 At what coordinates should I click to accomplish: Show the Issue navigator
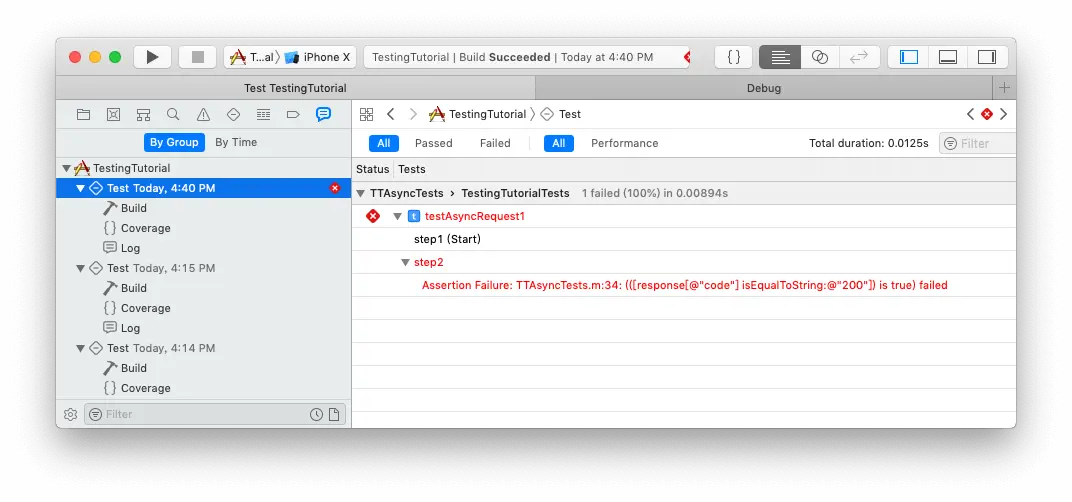203,114
